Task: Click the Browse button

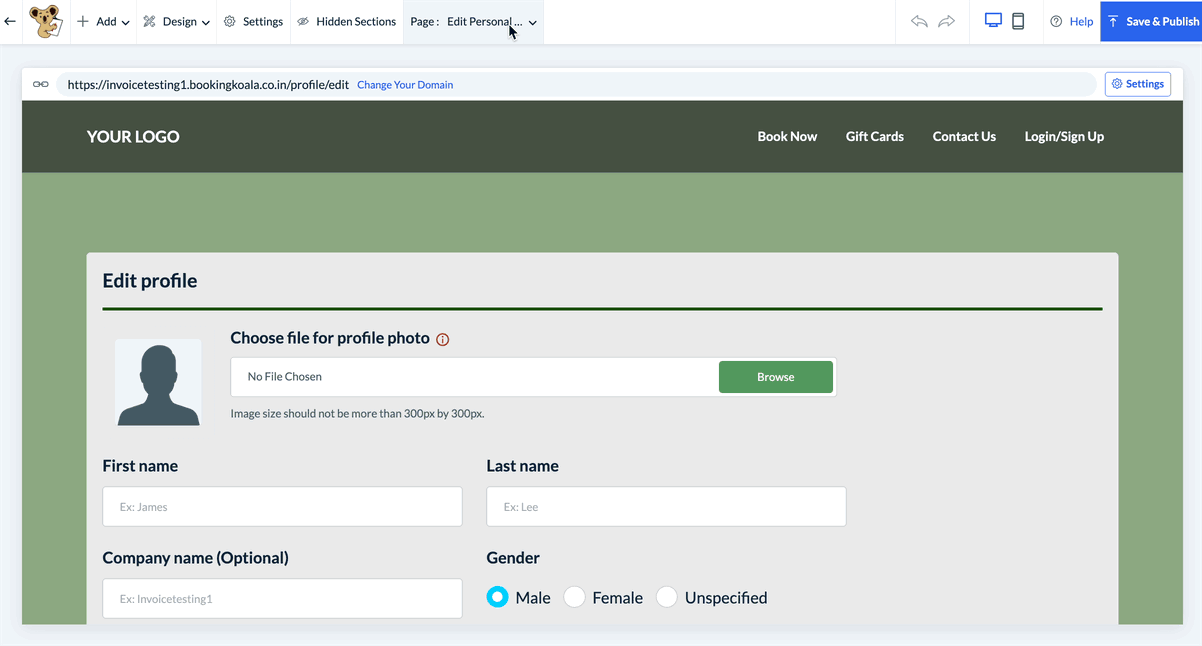Action: (x=776, y=377)
